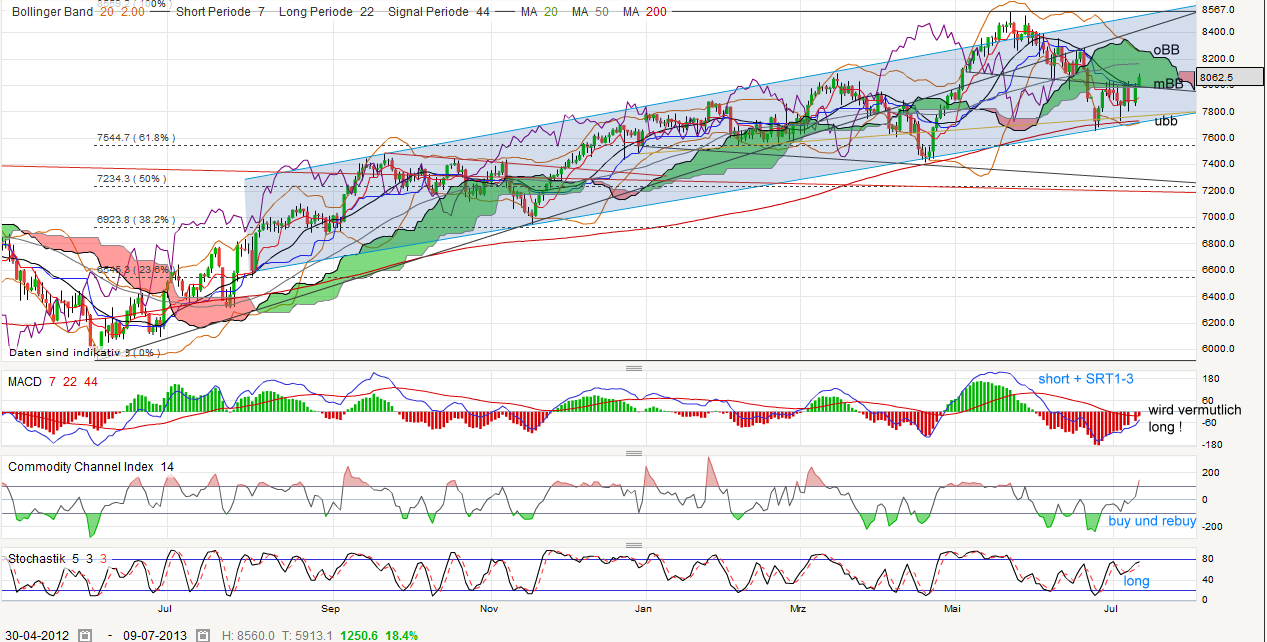Click the Mrz label on time axis

pos(797,607)
